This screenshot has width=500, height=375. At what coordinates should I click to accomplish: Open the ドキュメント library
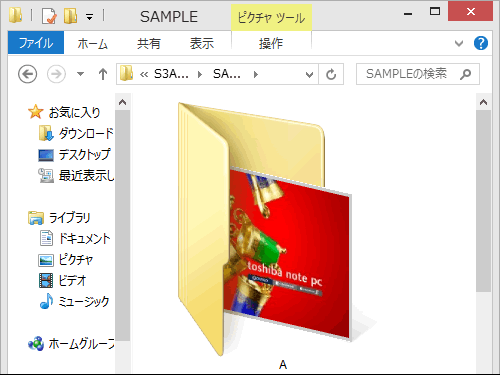coord(84,238)
